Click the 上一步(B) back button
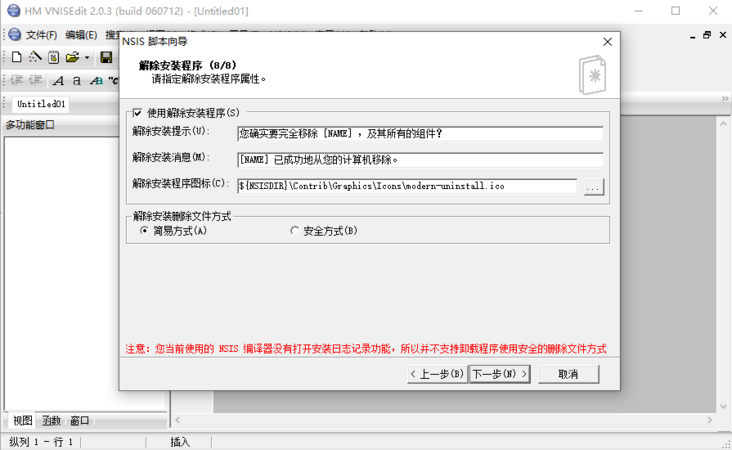 (x=437, y=374)
